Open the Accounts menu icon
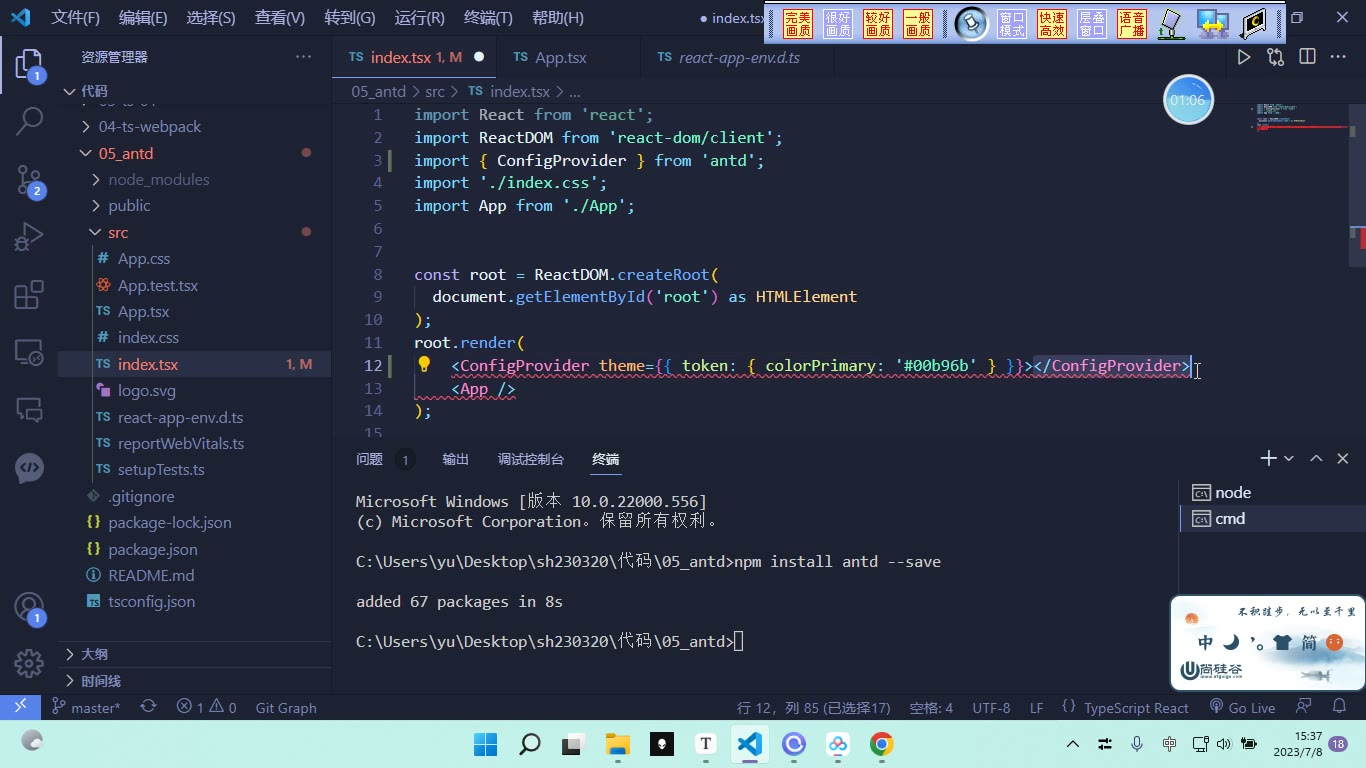This screenshot has height=768, width=1366. coord(29,608)
